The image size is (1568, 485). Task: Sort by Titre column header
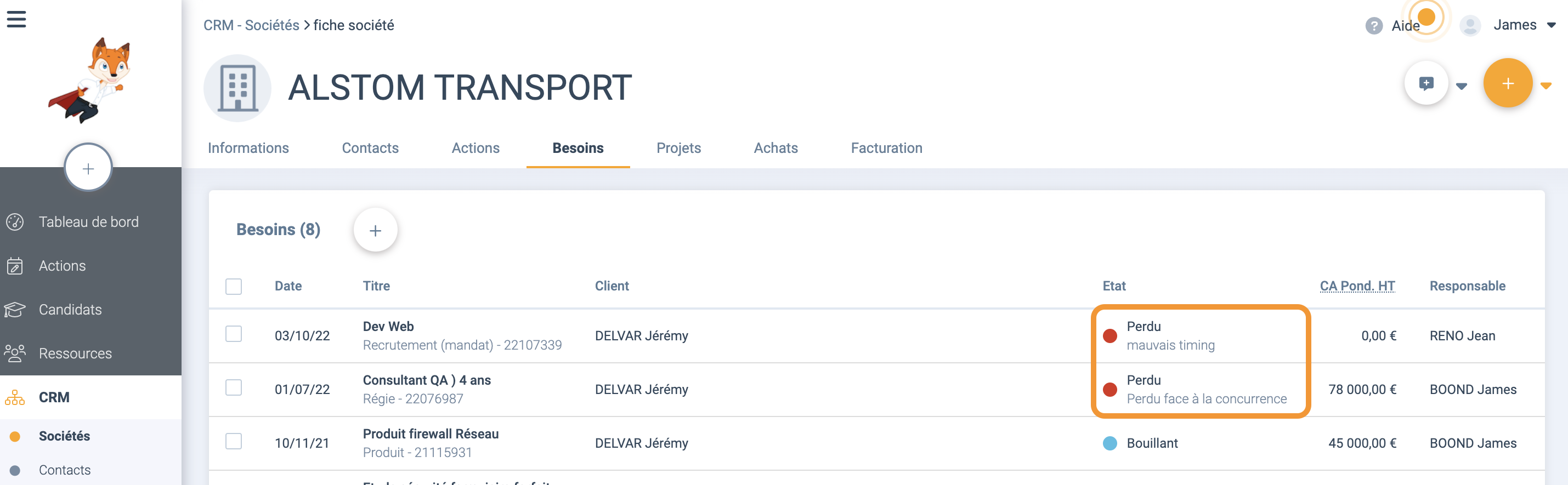point(376,286)
